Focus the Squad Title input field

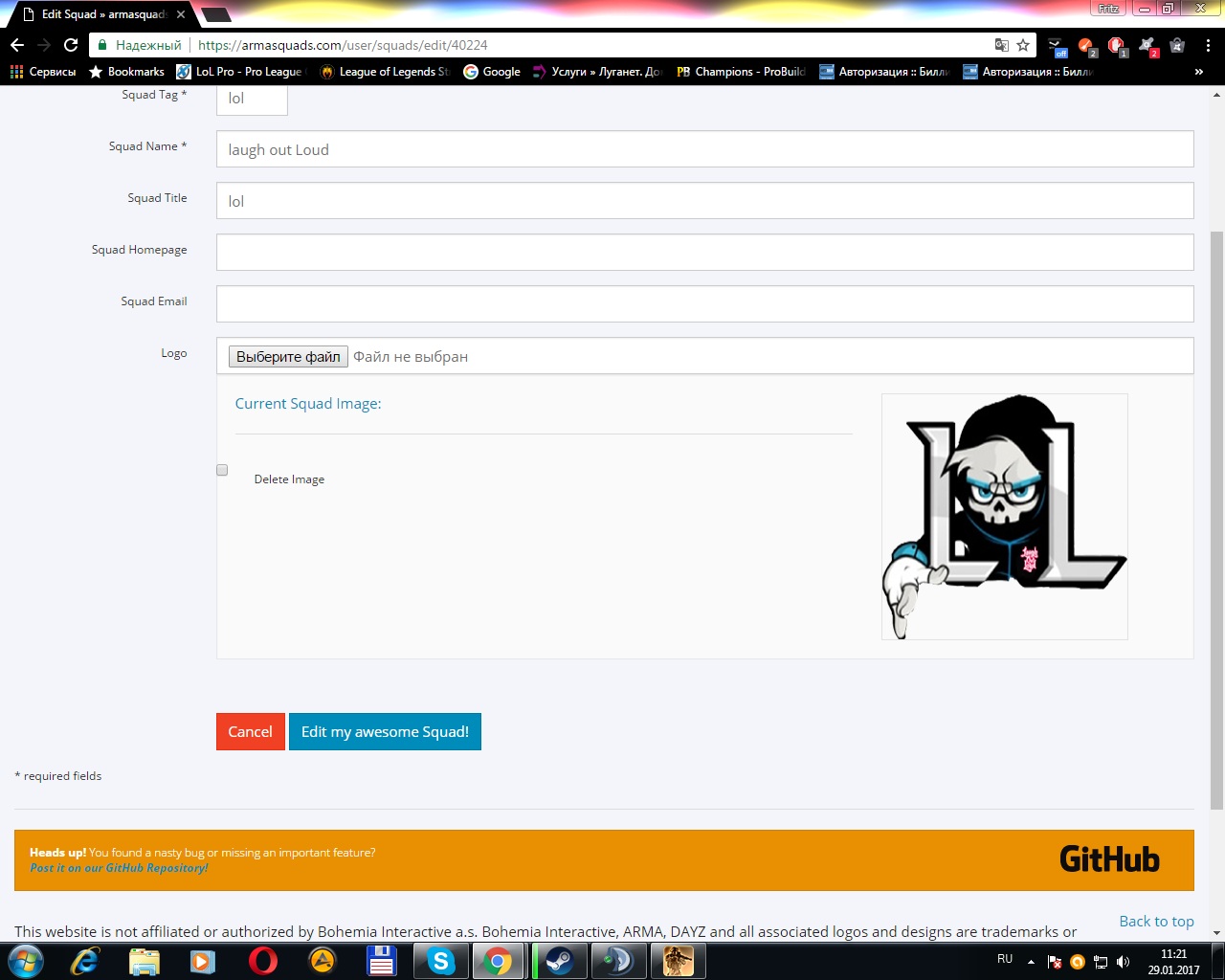pyautogui.click(x=705, y=201)
